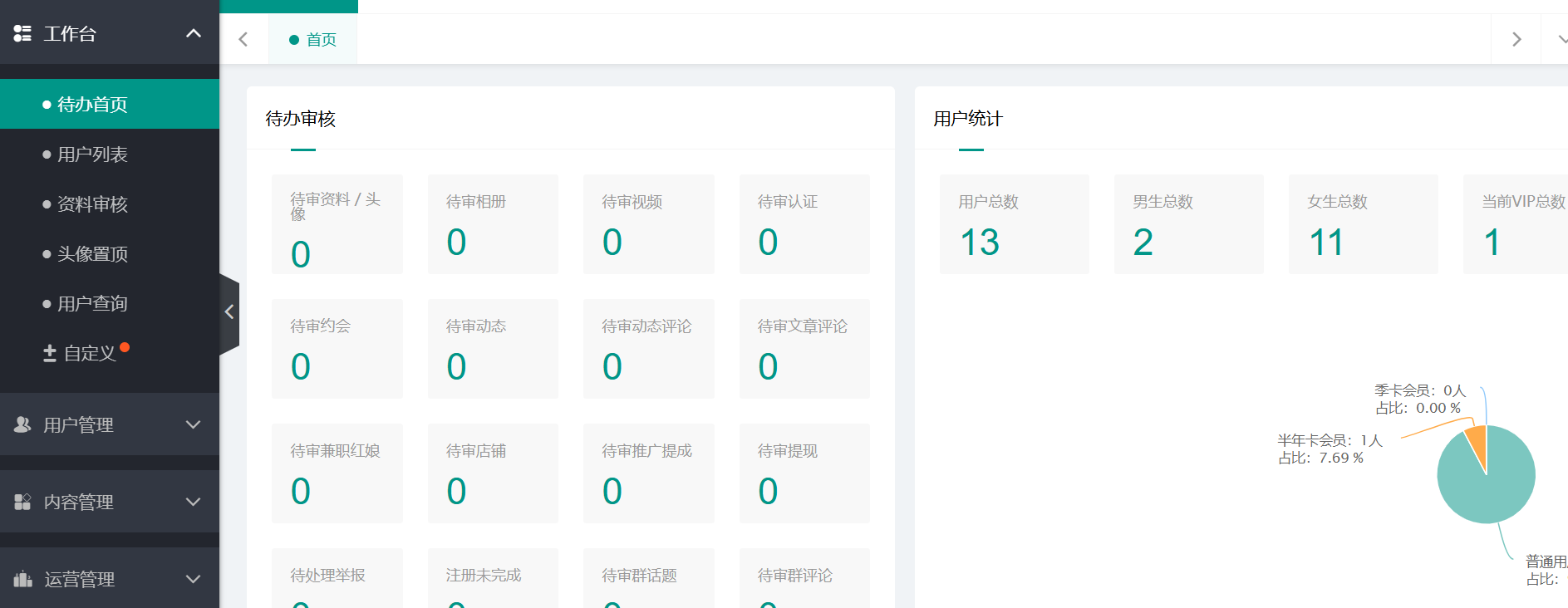Open the tab options dropdown arrow

(1561, 39)
